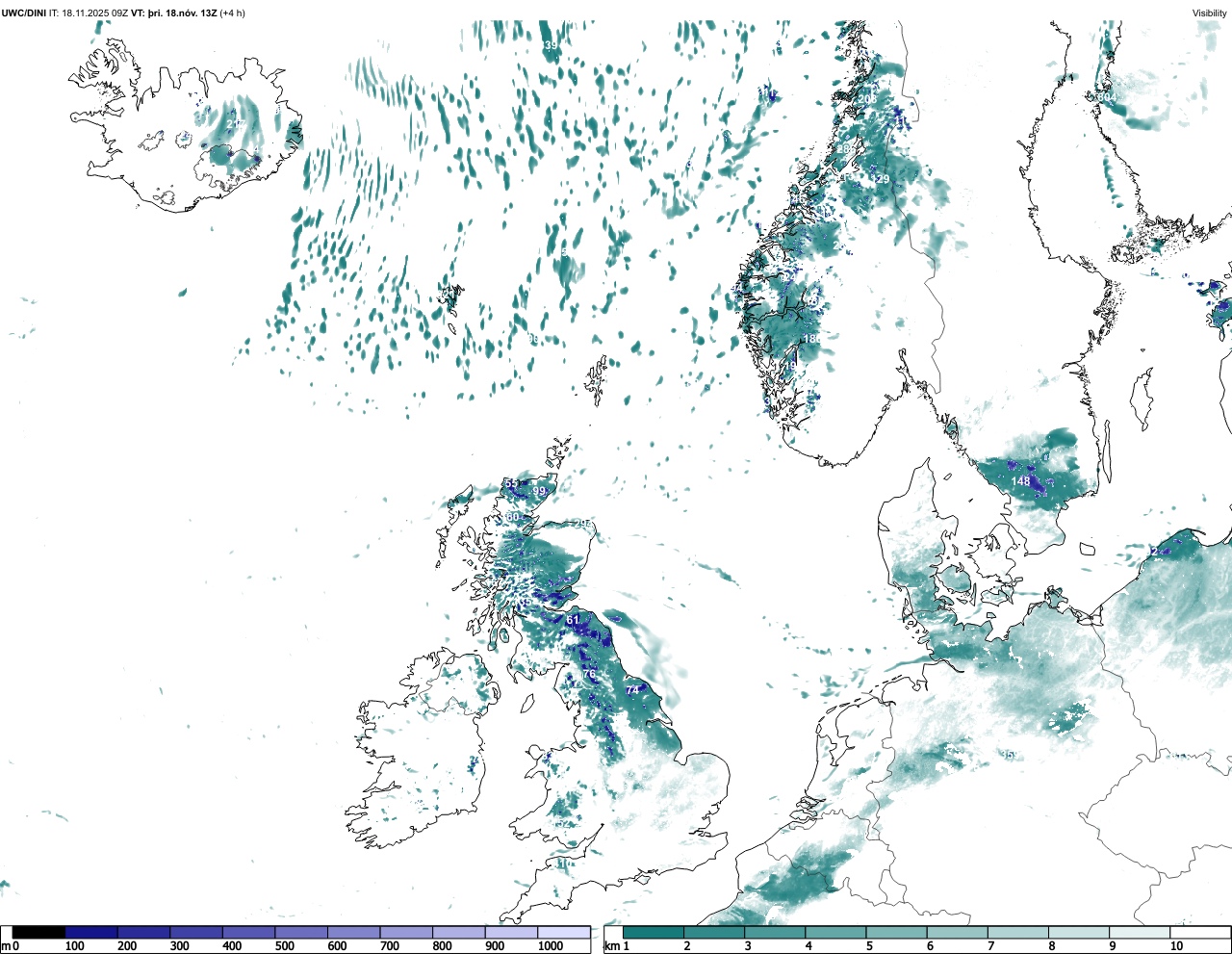This screenshot has width=1232, height=954.
Task: Click the 7–8 km legend swatch
Action: (1017, 932)
